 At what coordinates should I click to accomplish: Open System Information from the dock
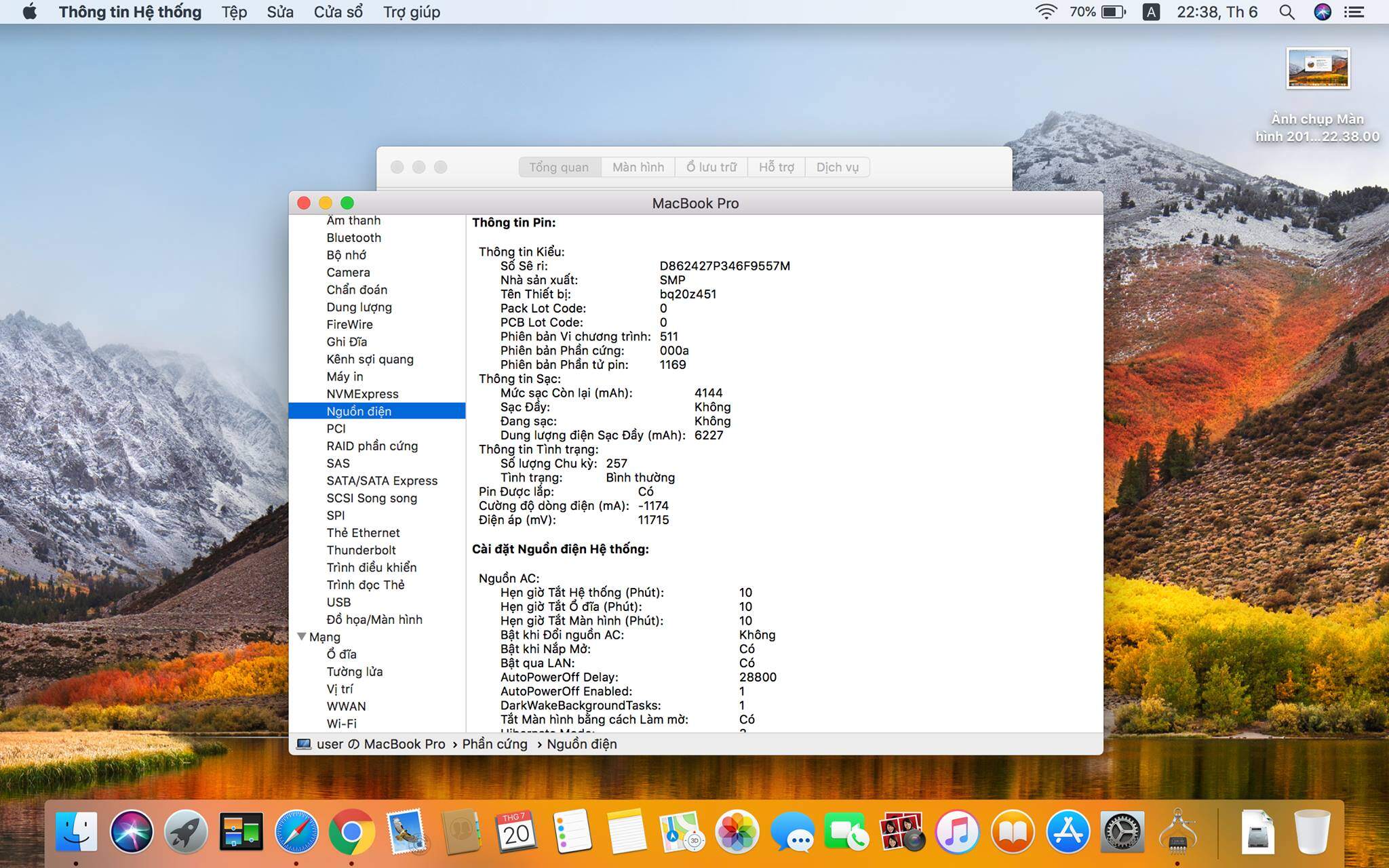[1178, 831]
